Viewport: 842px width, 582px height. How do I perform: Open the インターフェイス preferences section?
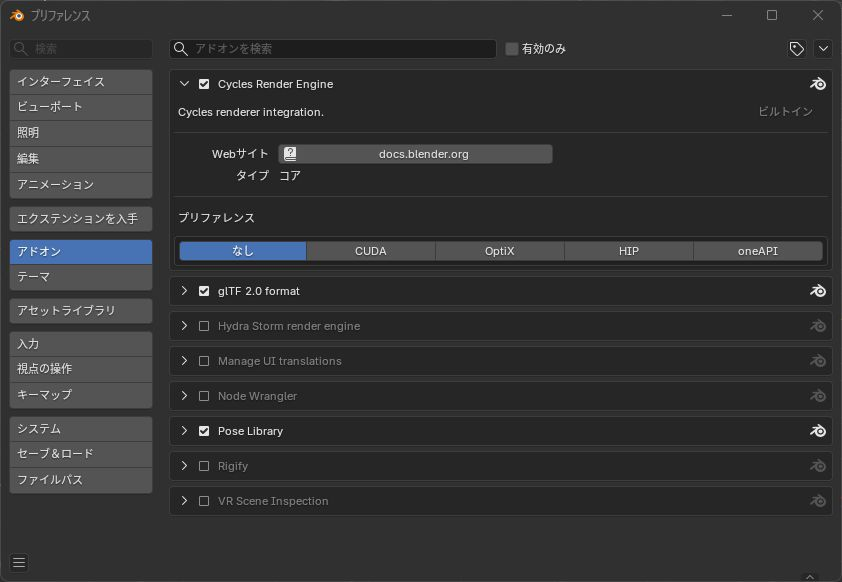pyautogui.click(x=81, y=82)
